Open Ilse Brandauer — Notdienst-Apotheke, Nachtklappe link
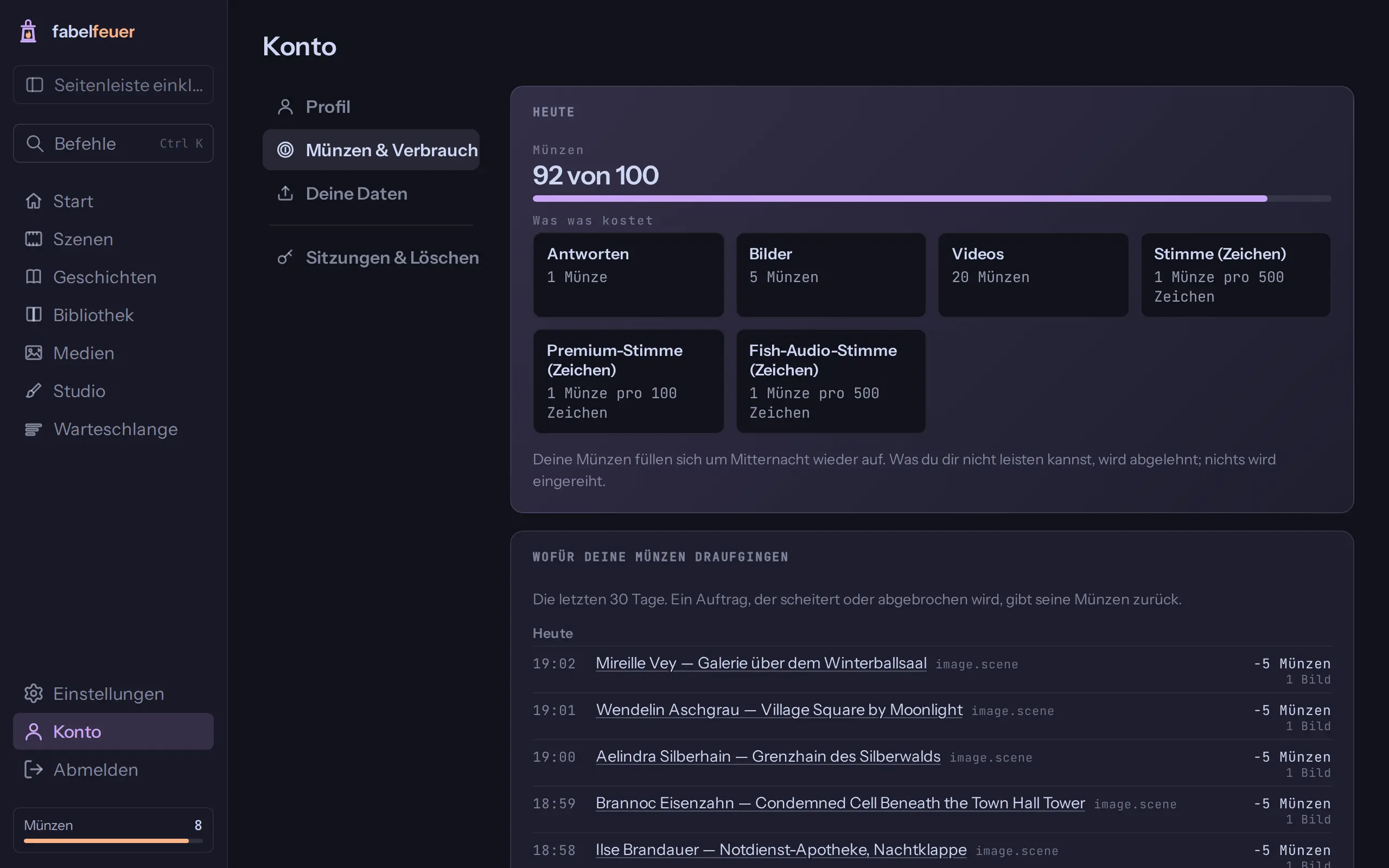This screenshot has width=1389, height=868. point(781,849)
